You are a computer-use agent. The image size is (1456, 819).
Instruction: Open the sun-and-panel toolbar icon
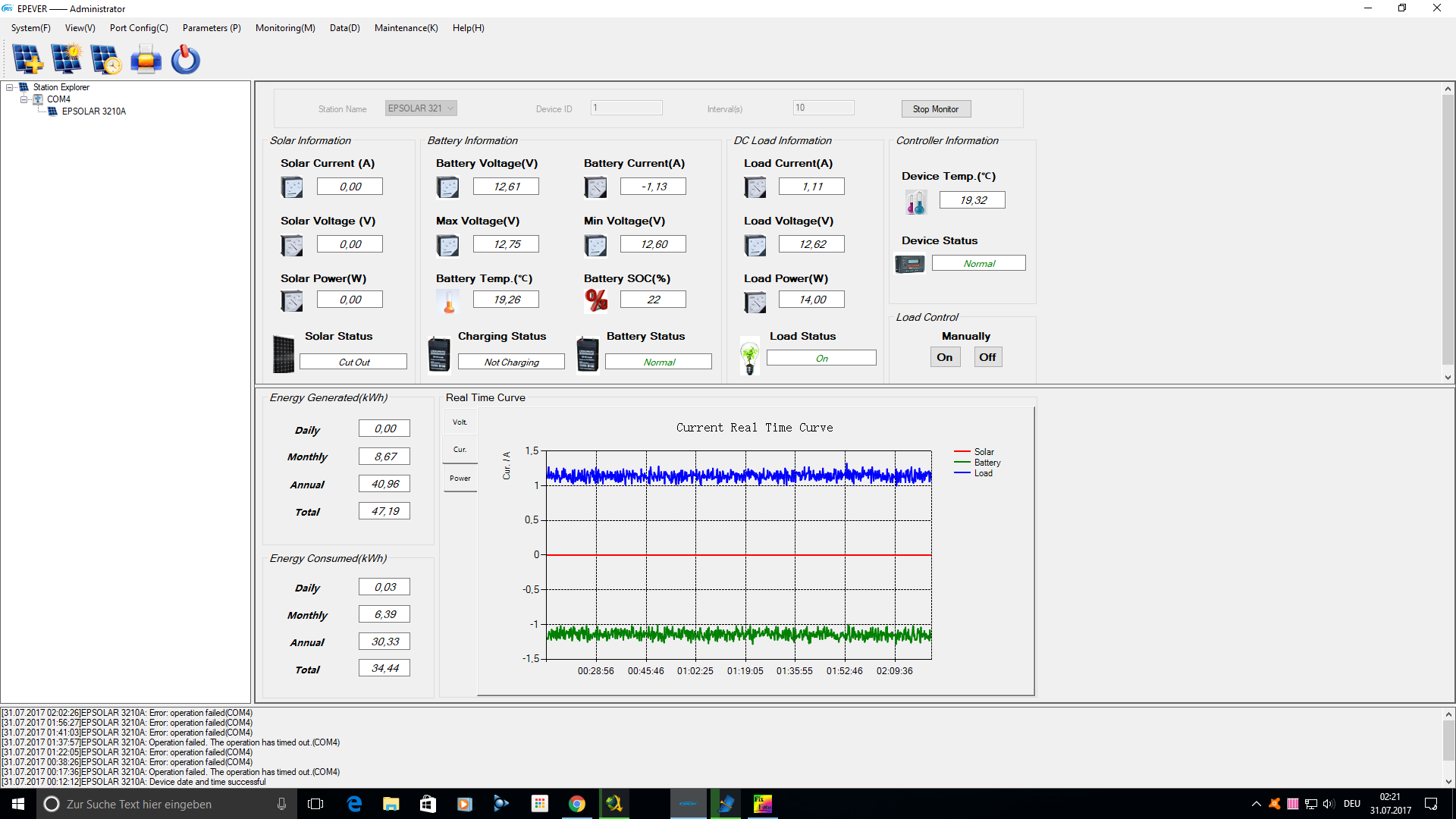click(67, 59)
